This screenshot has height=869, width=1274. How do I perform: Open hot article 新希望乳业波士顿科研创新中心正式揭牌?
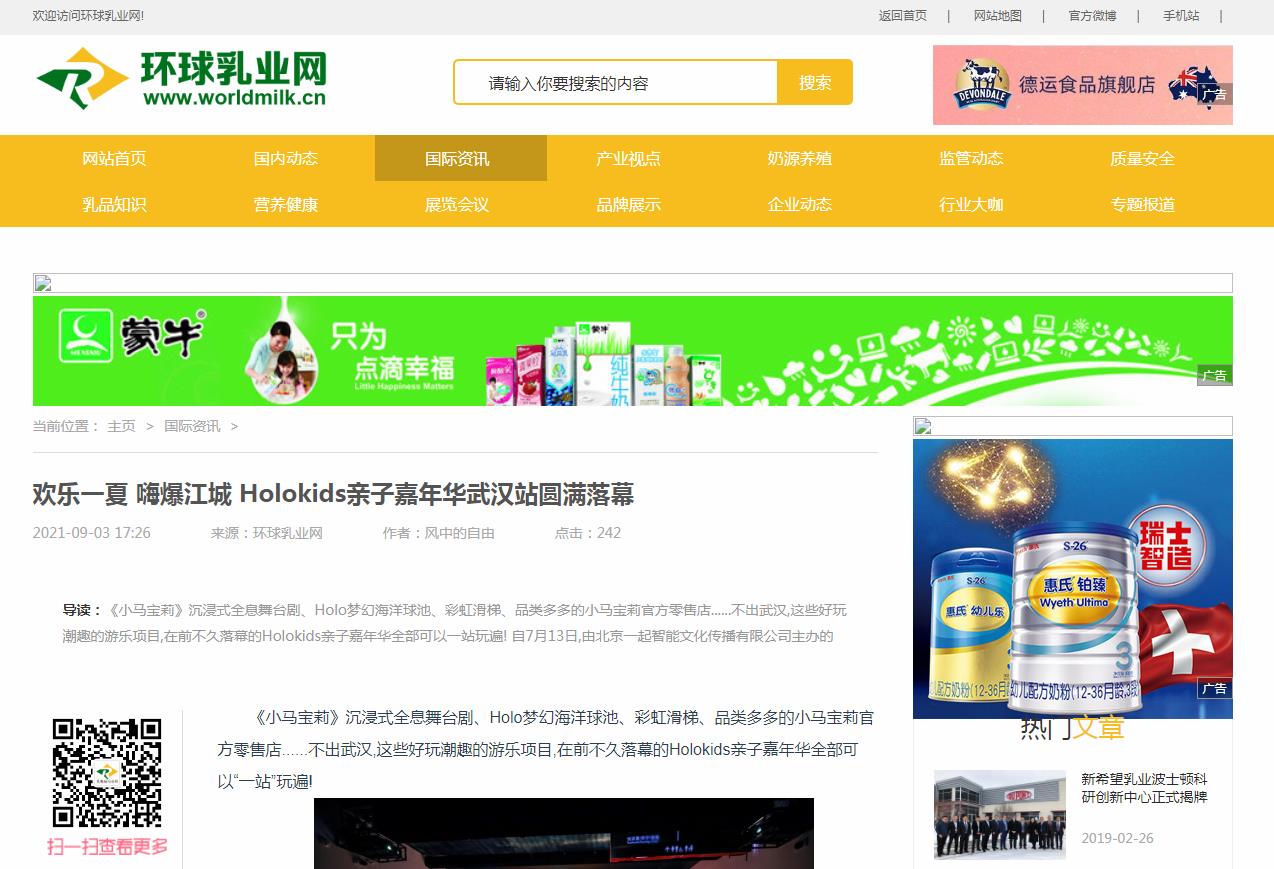1144,788
